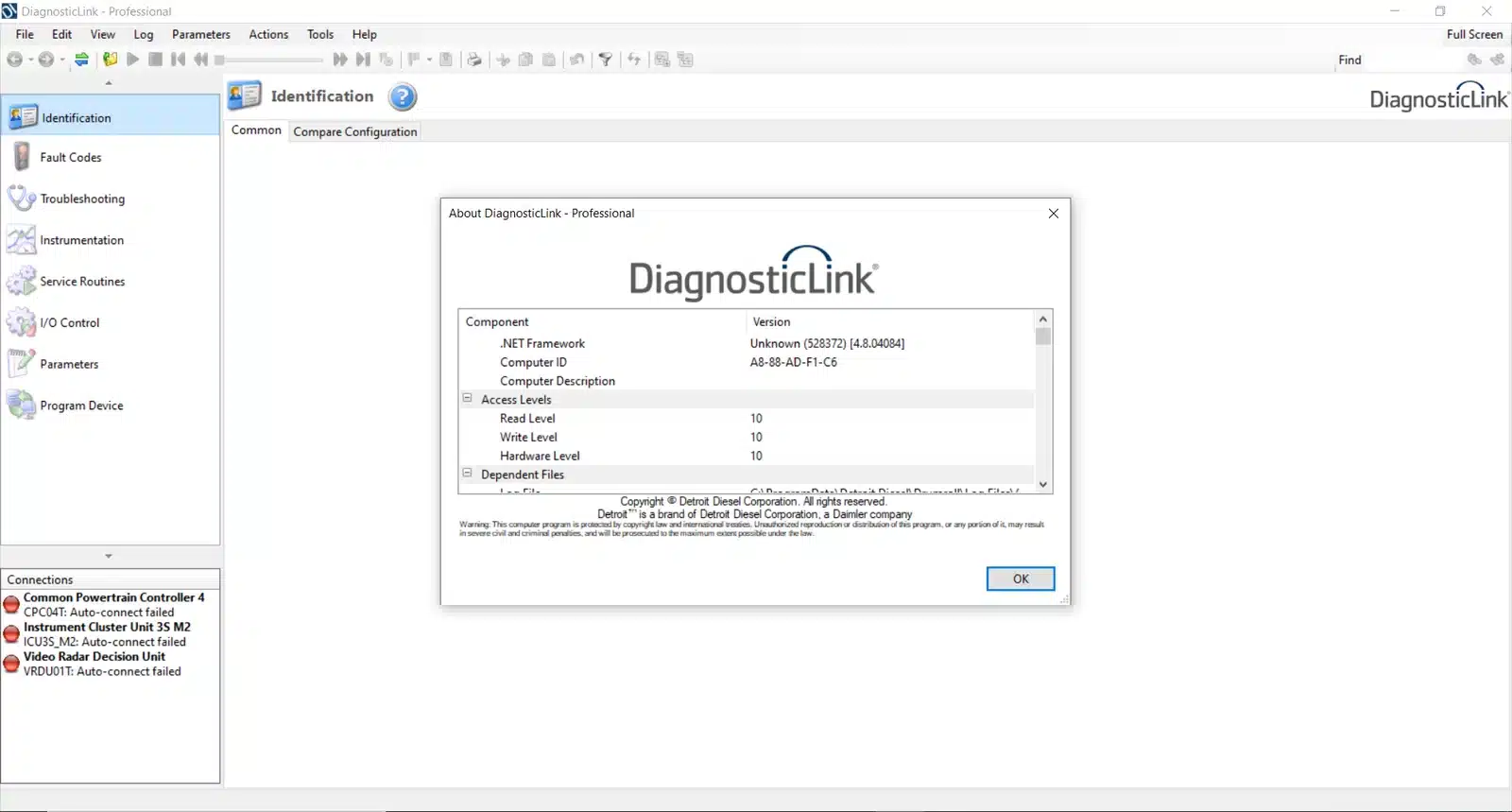Open the Program Device panel
The width and height of the screenshot is (1512, 812).
[81, 406]
